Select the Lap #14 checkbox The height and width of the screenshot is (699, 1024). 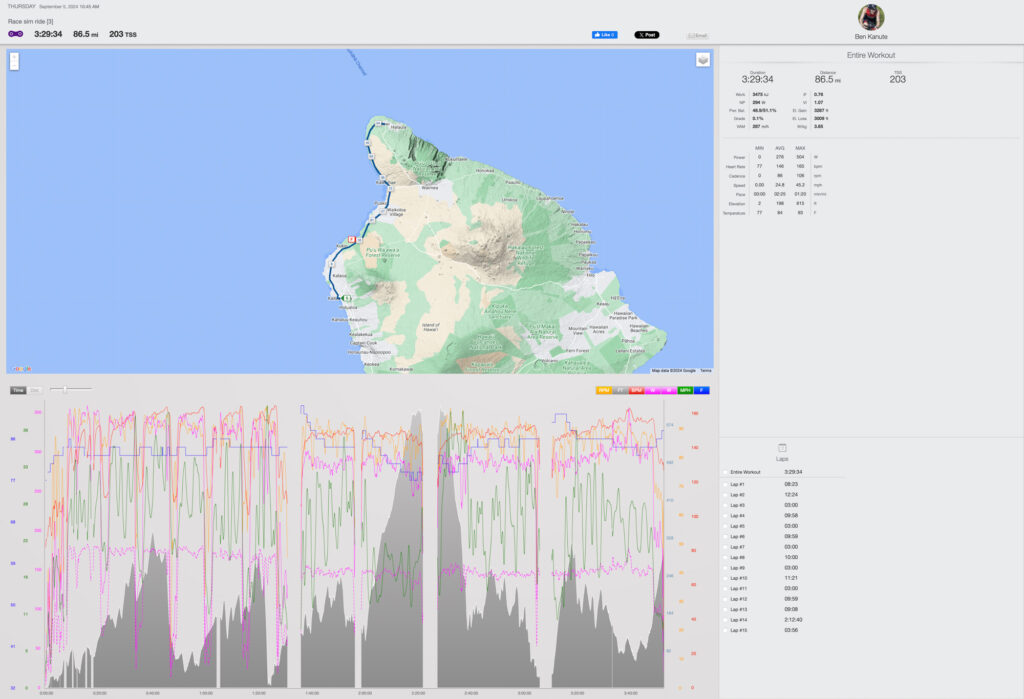[x=725, y=620]
